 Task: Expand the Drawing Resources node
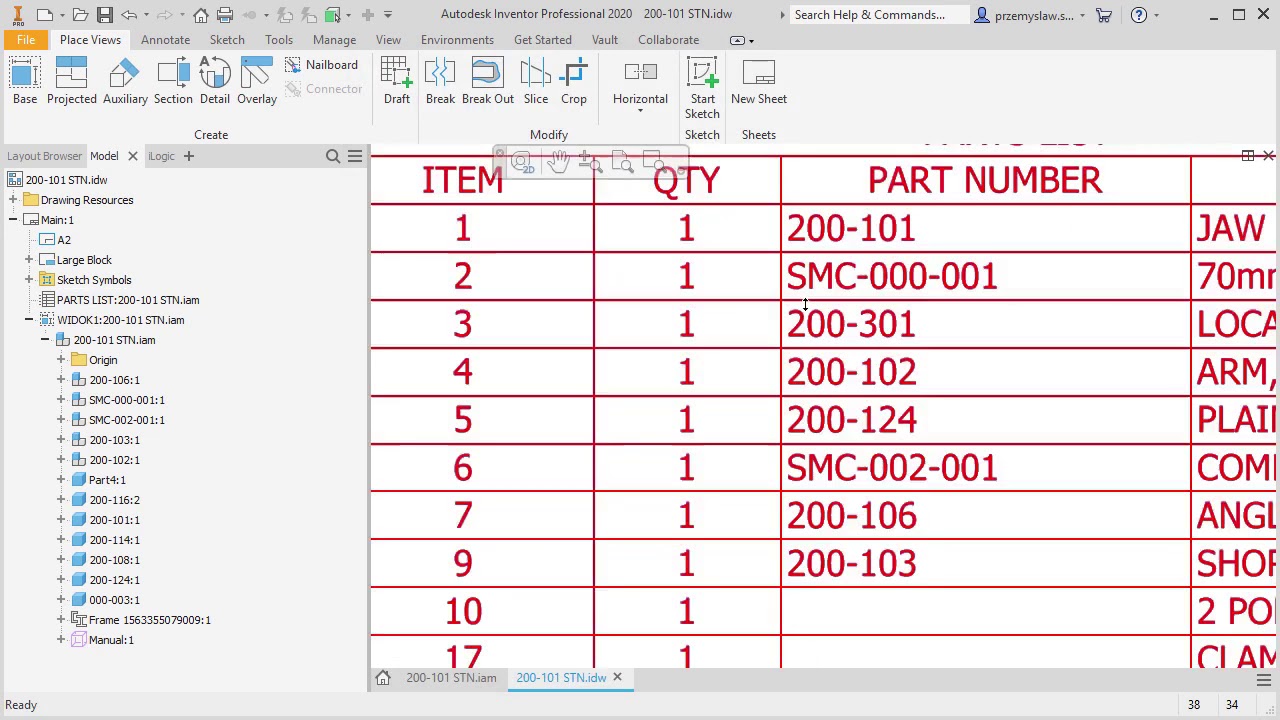pyautogui.click(x=13, y=200)
